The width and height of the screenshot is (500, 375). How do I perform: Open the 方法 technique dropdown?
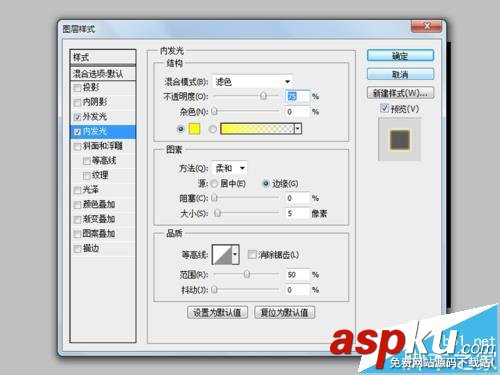tap(229, 168)
